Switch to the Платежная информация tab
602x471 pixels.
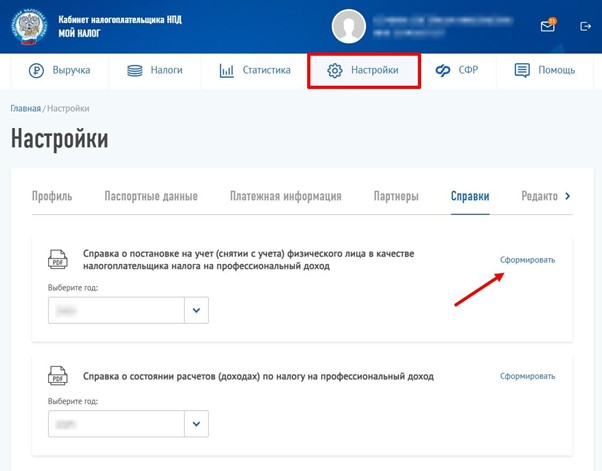click(x=285, y=196)
